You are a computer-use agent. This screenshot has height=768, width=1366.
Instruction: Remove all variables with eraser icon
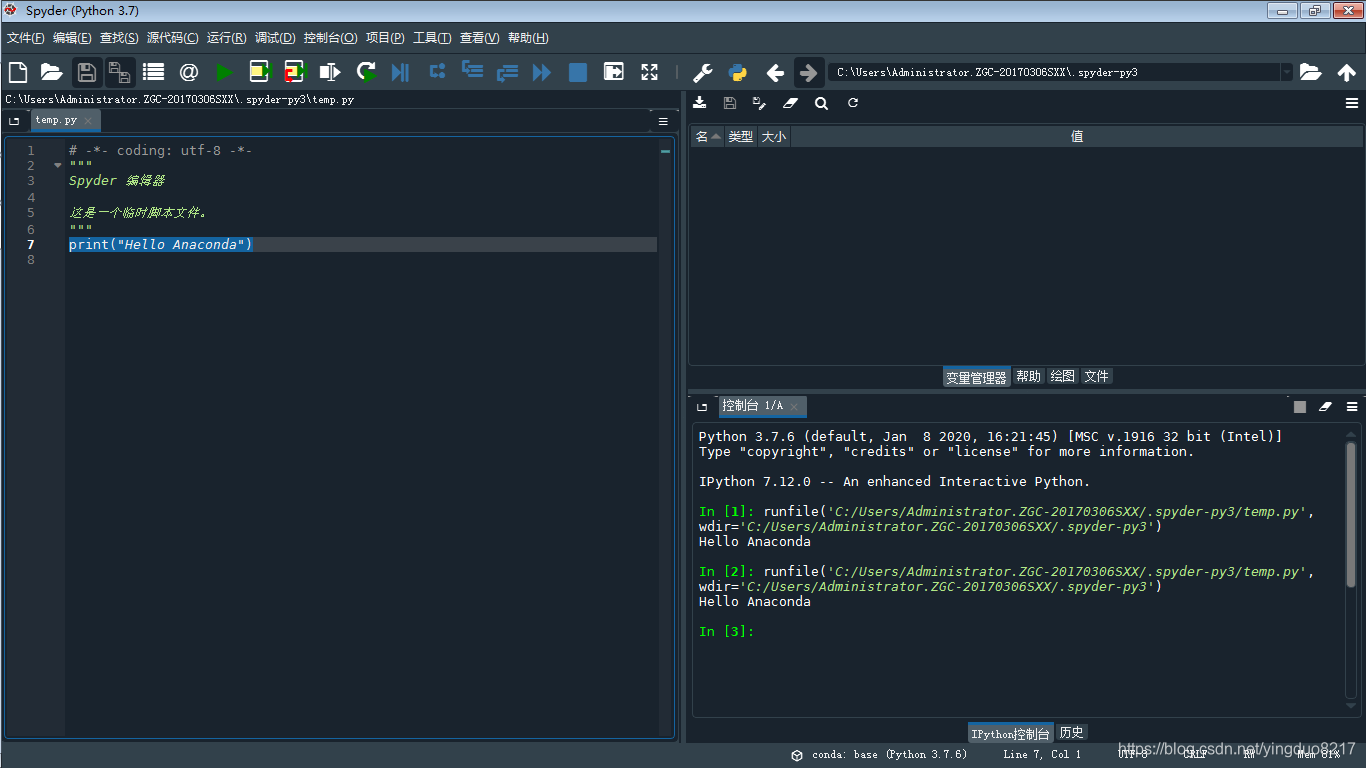click(x=790, y=103)
